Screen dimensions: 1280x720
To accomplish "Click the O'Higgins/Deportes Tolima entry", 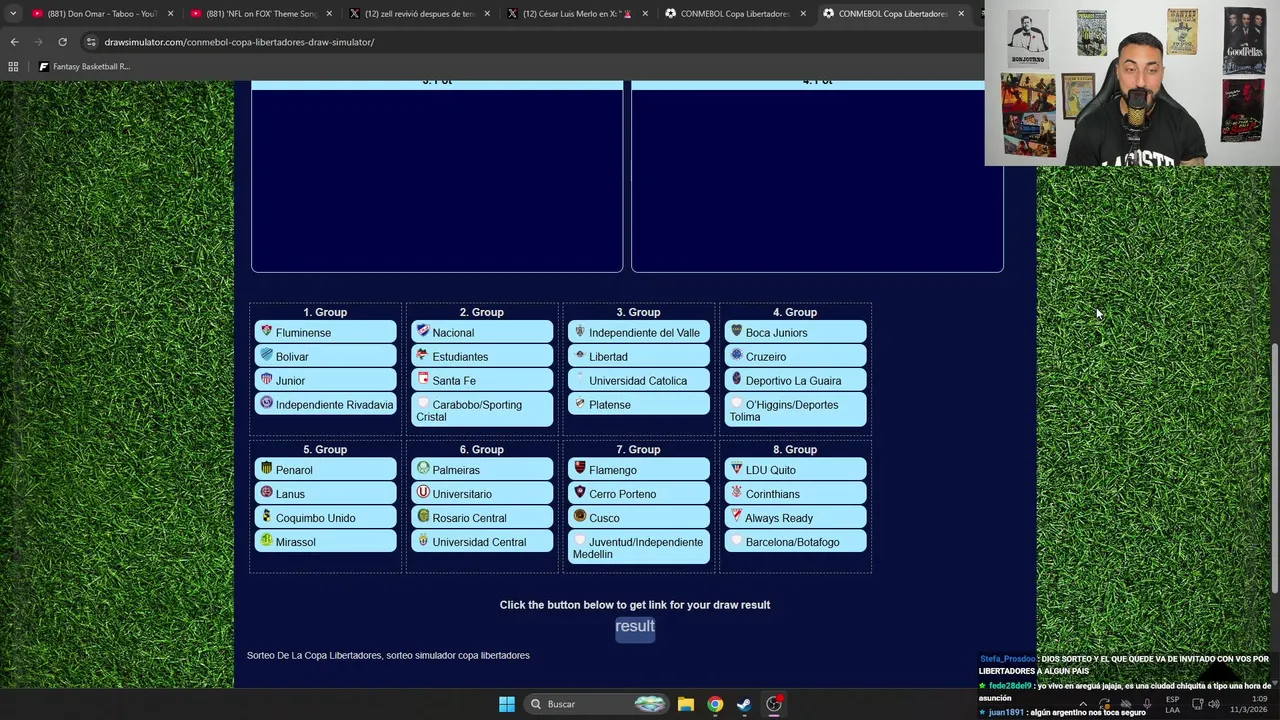I will coord(795,410).
